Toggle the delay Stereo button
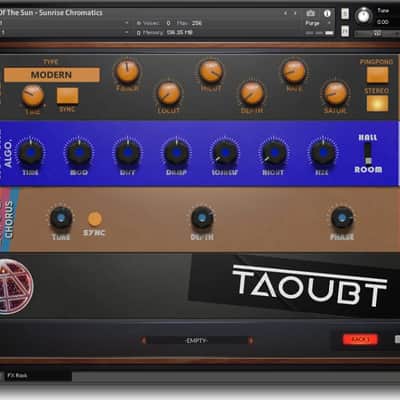Screen dimensions: 400x400 pyautogui.click(x=377, y=103)
